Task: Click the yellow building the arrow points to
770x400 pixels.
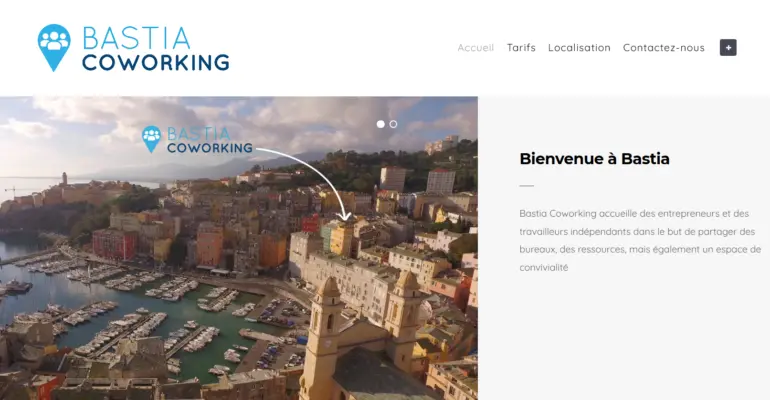Action: tap(341, 238)
